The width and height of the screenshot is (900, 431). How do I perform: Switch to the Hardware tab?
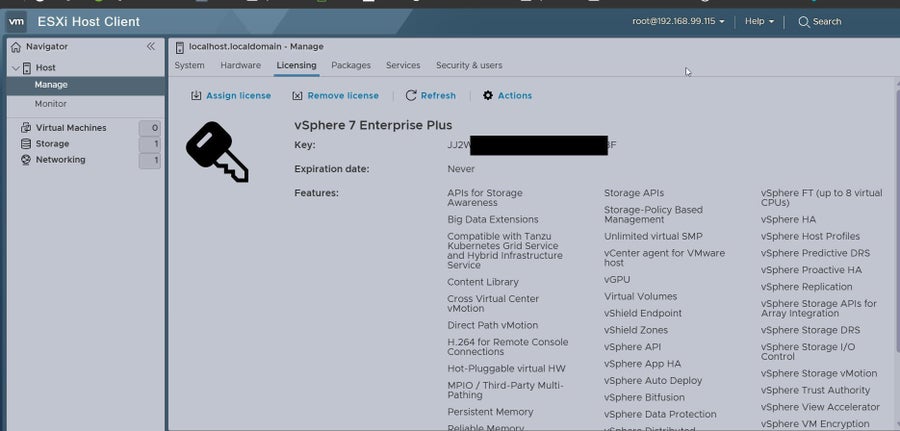pyautogui.click(x=240, y=65)
